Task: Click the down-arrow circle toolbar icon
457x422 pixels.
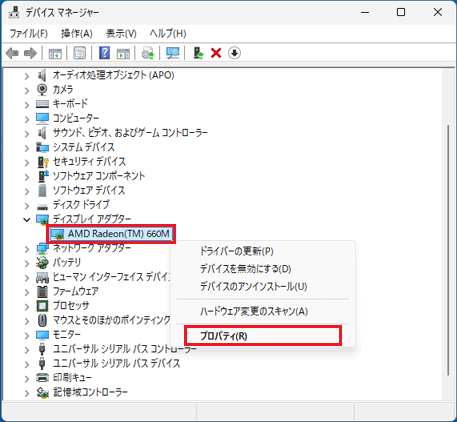Action: point(234,53)
